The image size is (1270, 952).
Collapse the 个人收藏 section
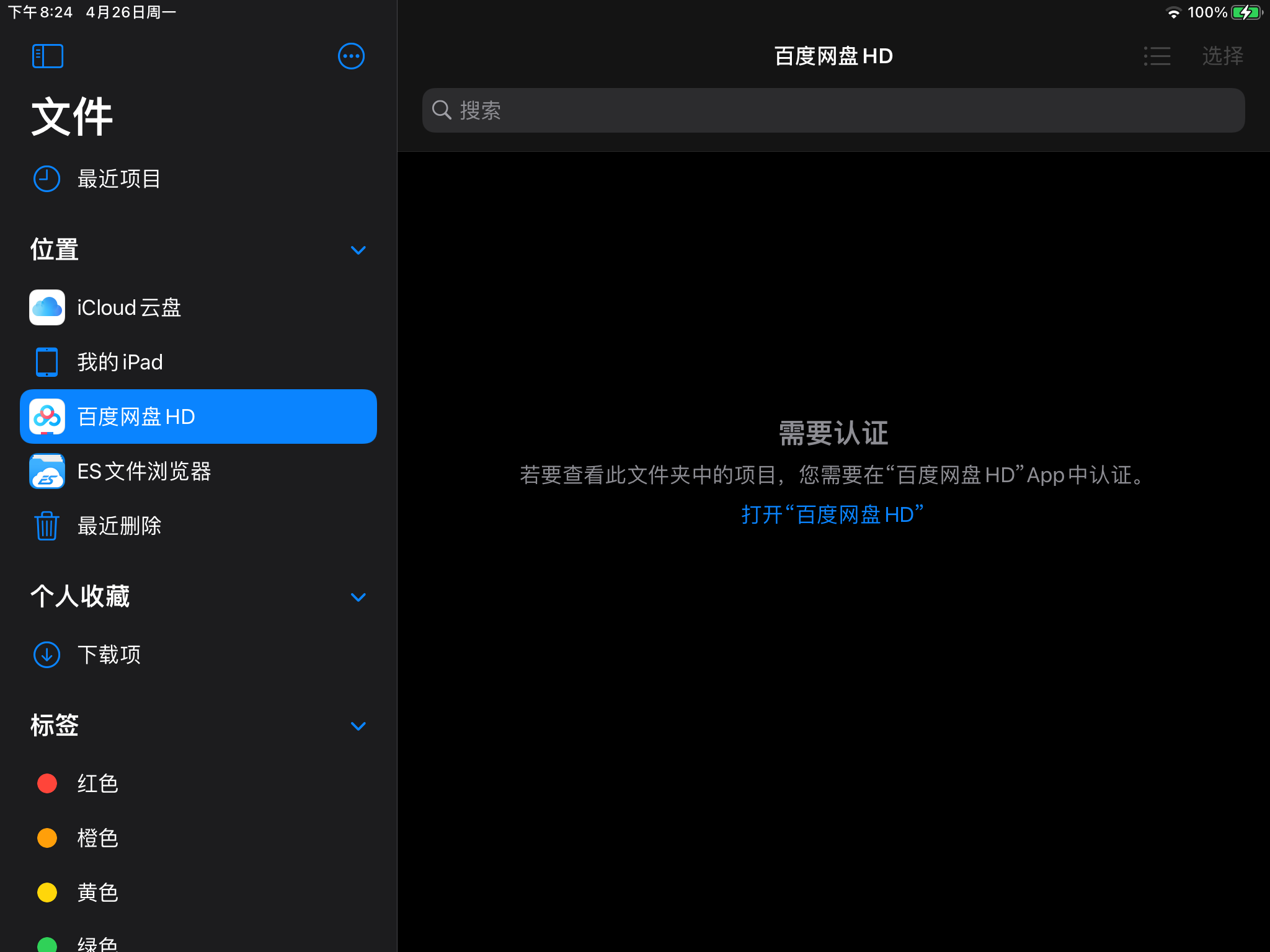[x=358, y=597]
